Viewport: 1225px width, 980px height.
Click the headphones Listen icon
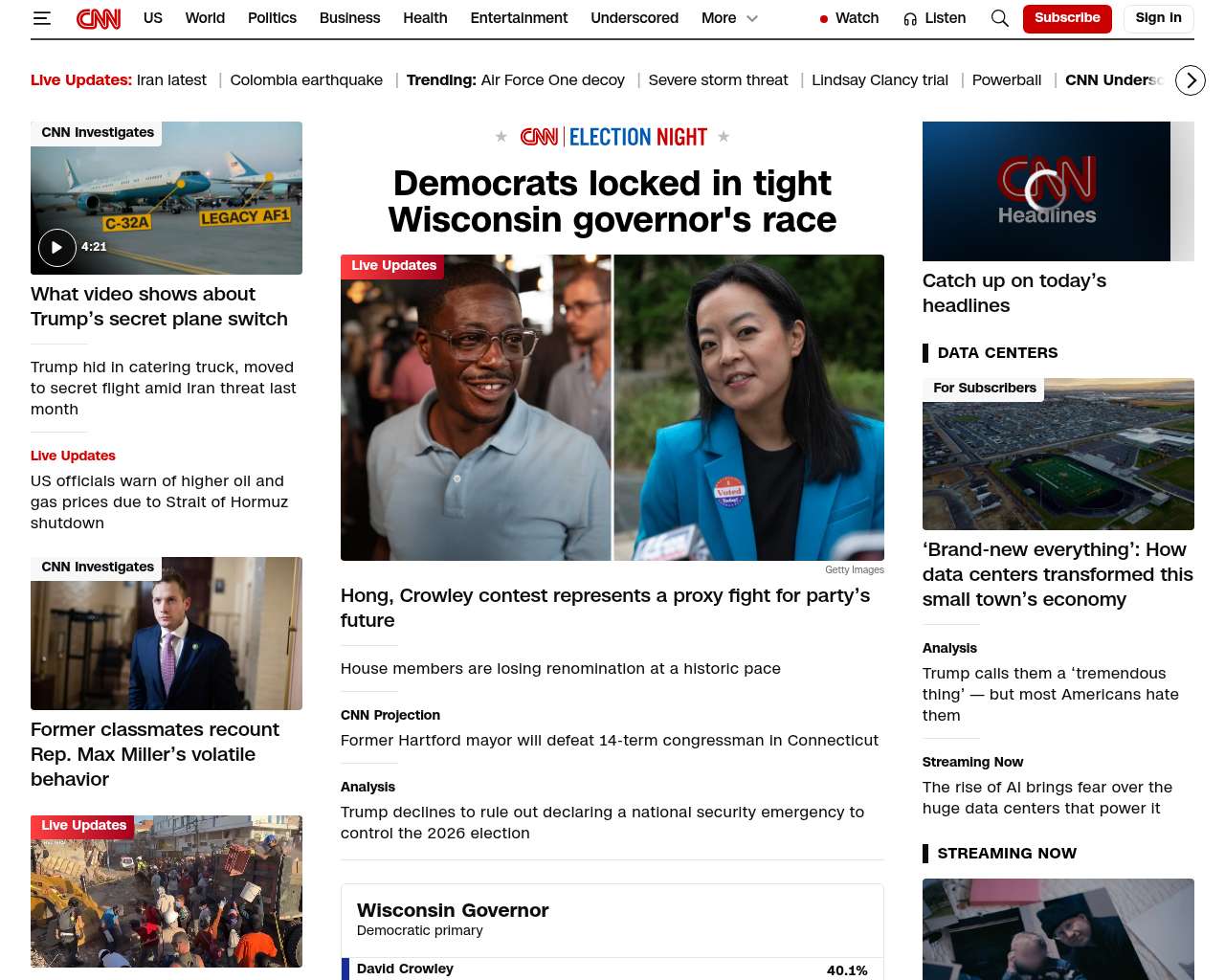[x=910, y=19]
